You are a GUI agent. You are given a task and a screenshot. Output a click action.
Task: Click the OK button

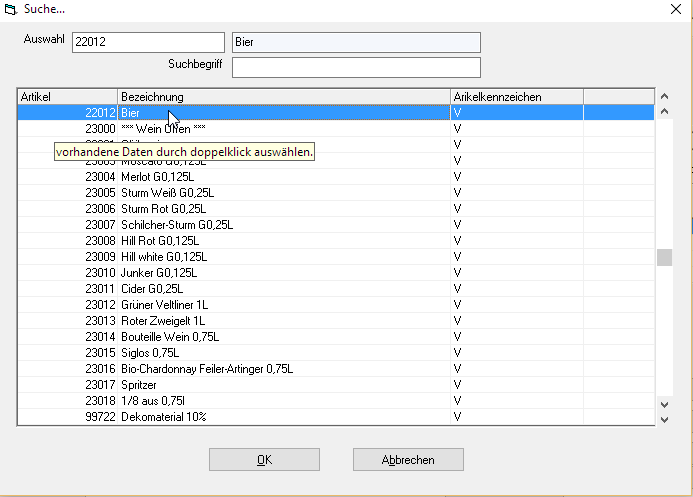point(264,460)
